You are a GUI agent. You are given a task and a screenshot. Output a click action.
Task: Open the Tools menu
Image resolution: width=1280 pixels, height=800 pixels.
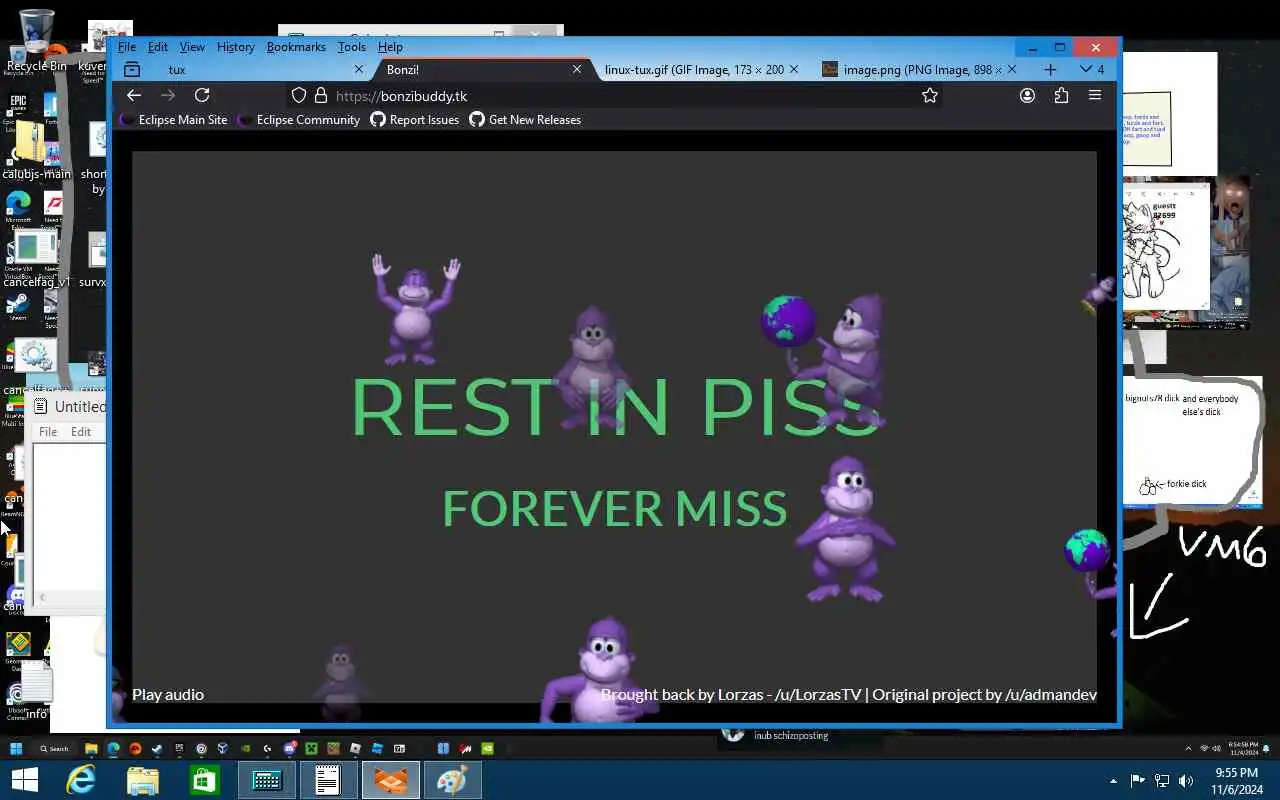(352, 47)
